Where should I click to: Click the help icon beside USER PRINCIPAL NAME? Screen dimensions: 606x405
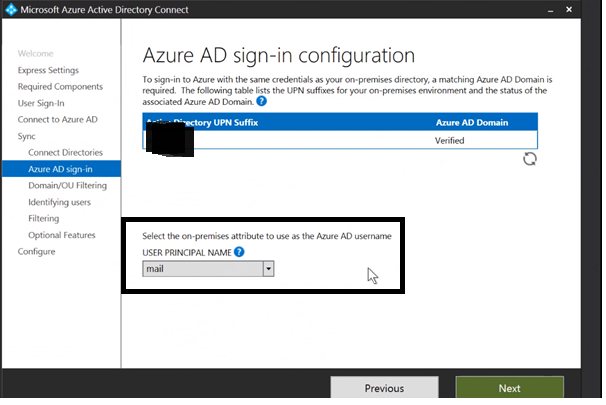coord(240,251)
